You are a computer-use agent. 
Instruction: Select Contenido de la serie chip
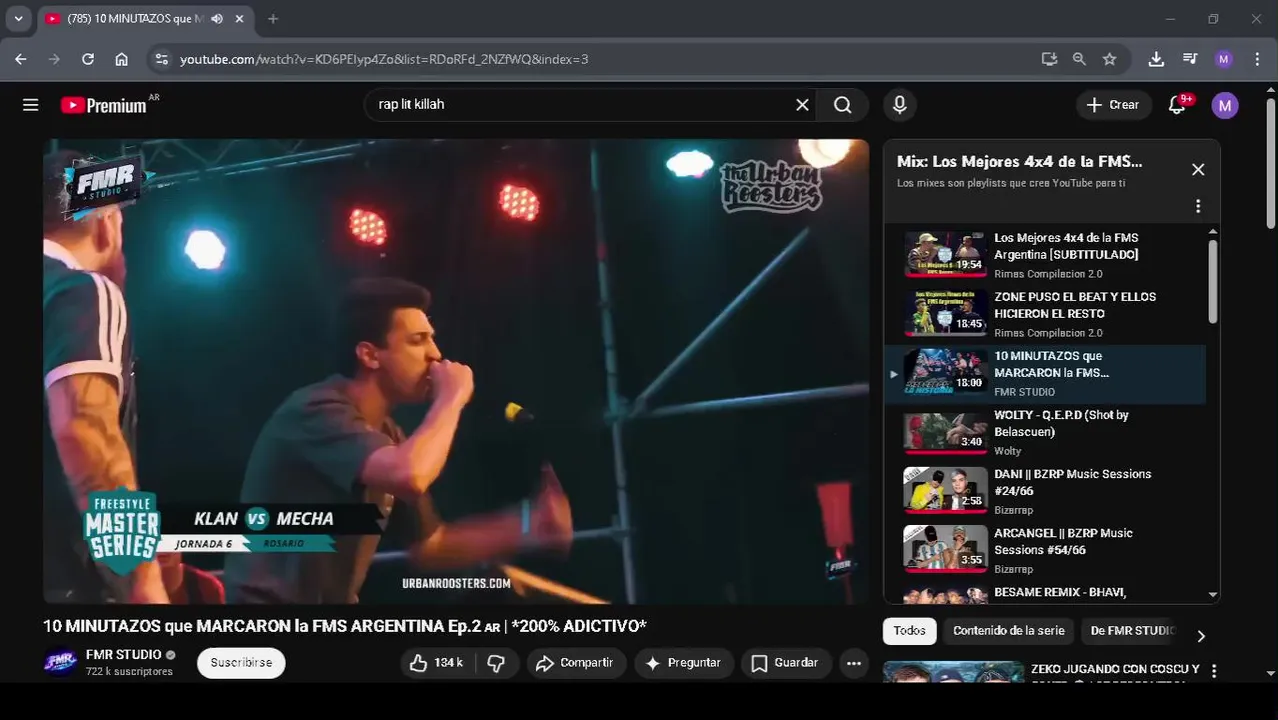coord(1008,631)
